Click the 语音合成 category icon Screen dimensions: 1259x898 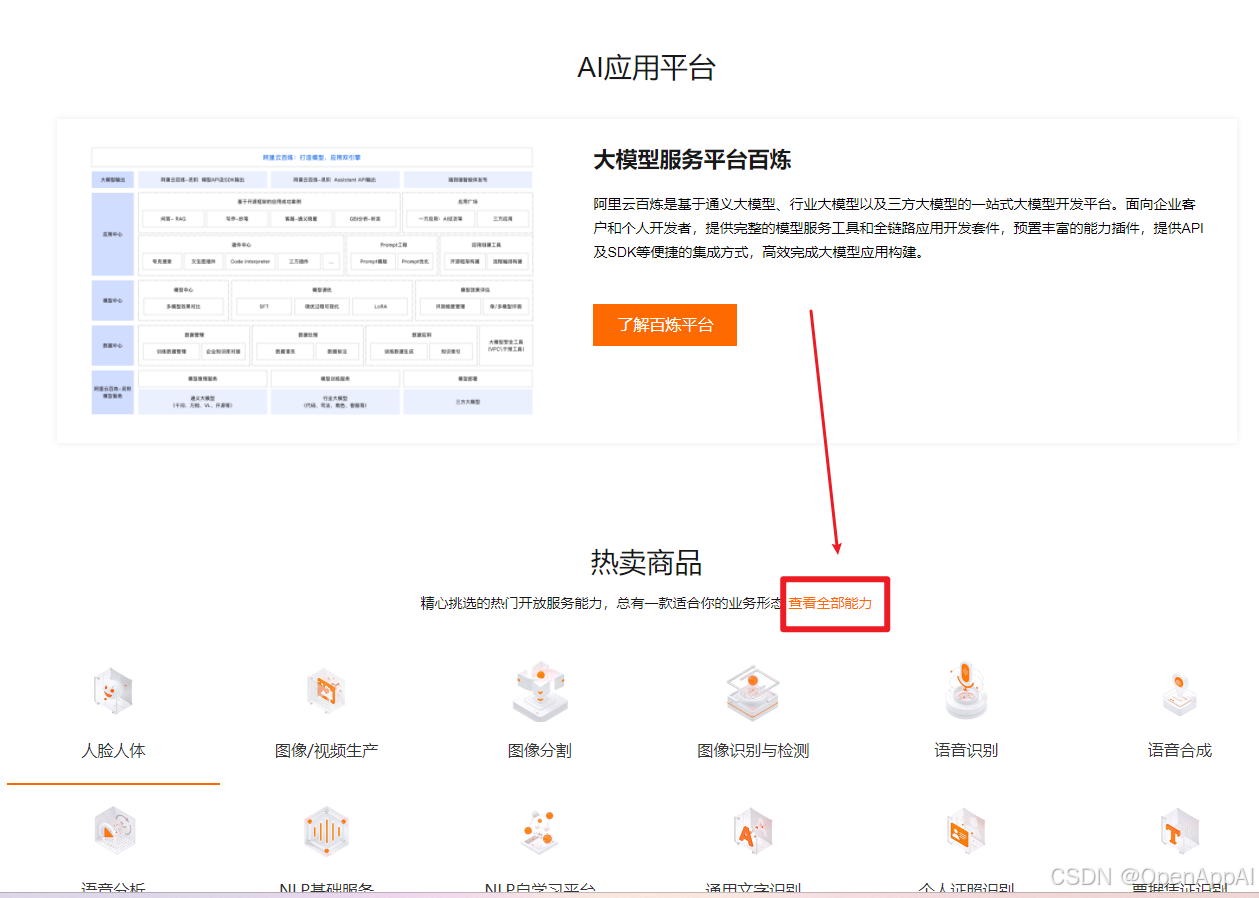(1180, 693)
